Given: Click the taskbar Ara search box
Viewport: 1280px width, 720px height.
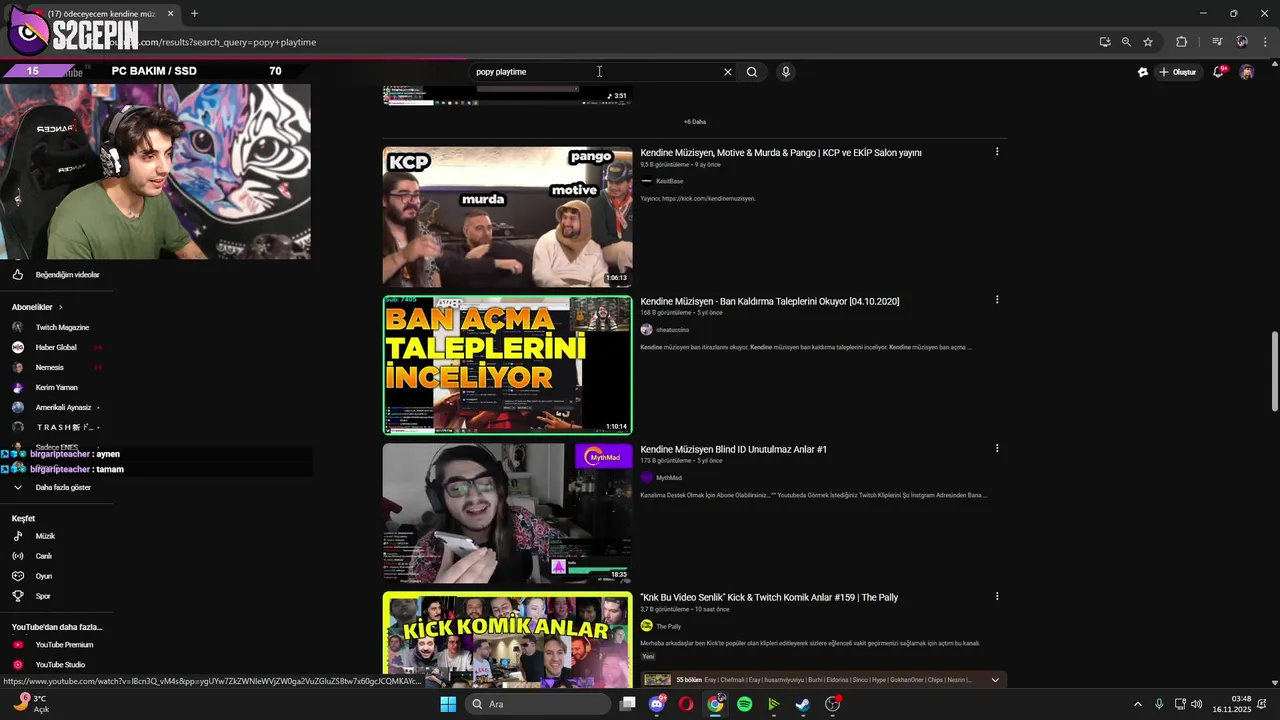Looking at the screenshot, I should [x=538, y=704].
